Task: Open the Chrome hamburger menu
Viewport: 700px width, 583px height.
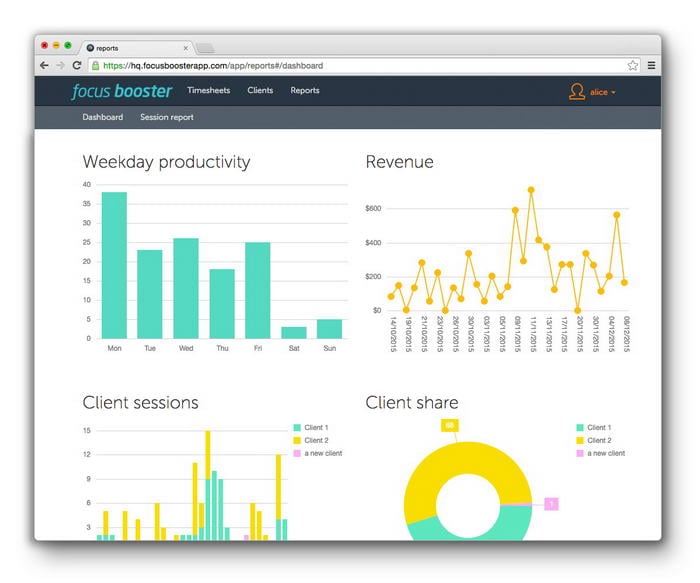Action: [x=651, y=66]
